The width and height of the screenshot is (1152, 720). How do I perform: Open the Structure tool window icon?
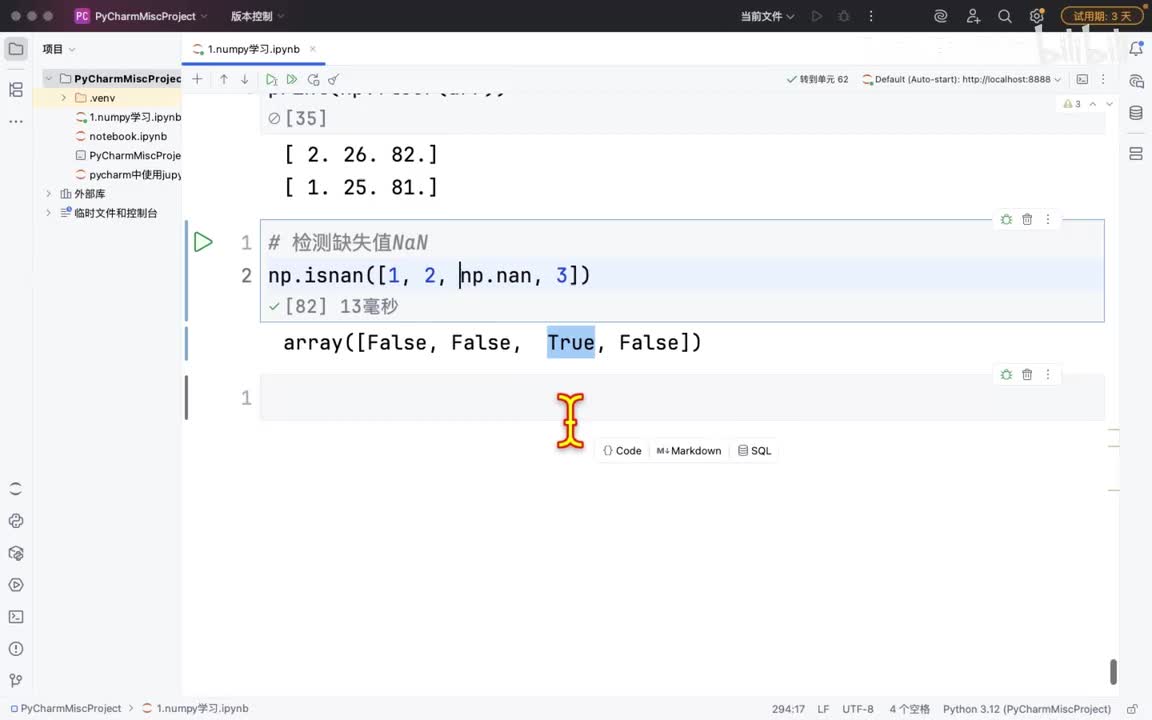(15, 90)
